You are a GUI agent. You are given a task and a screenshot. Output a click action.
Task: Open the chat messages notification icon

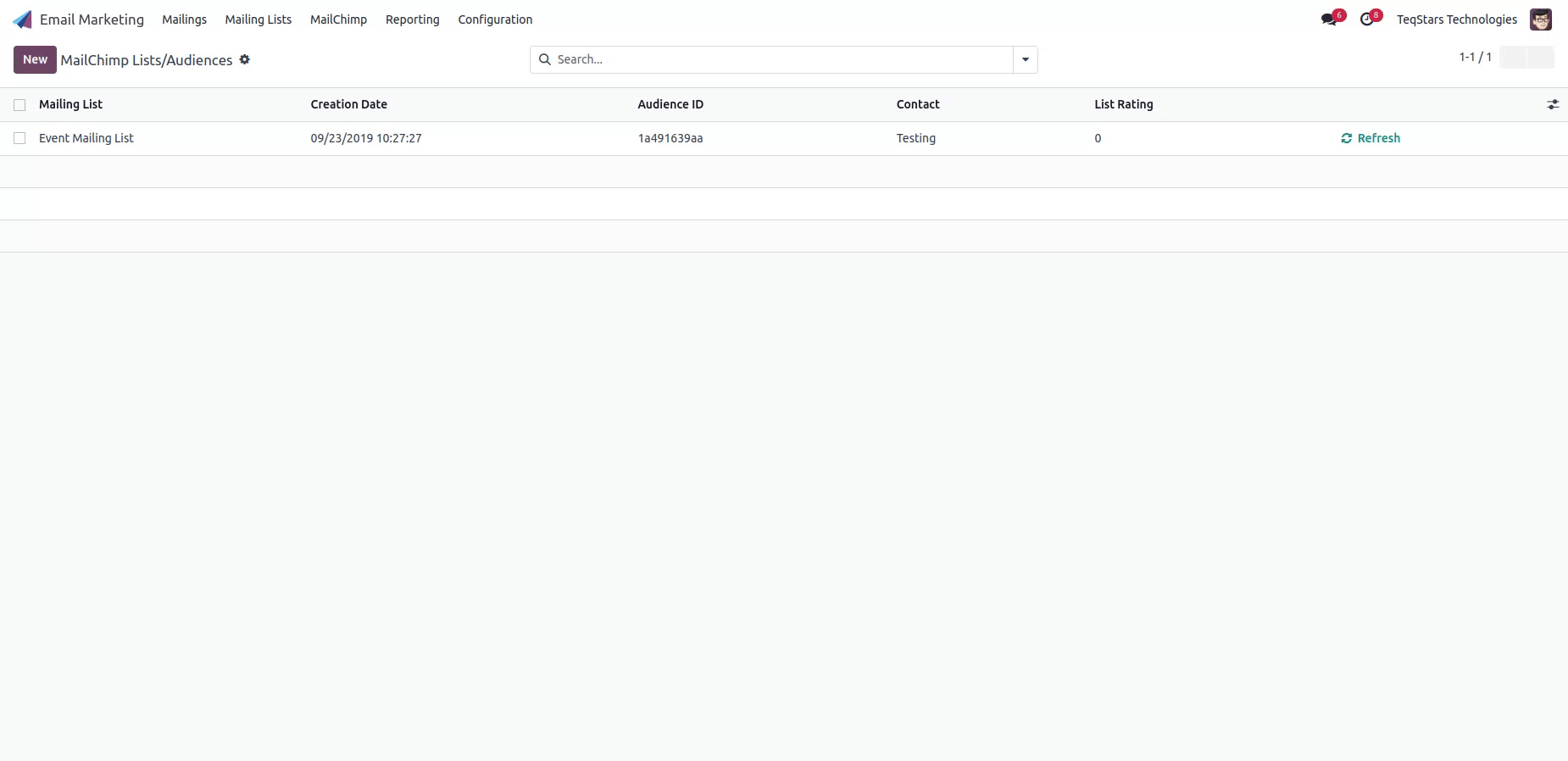point(1329,19)
